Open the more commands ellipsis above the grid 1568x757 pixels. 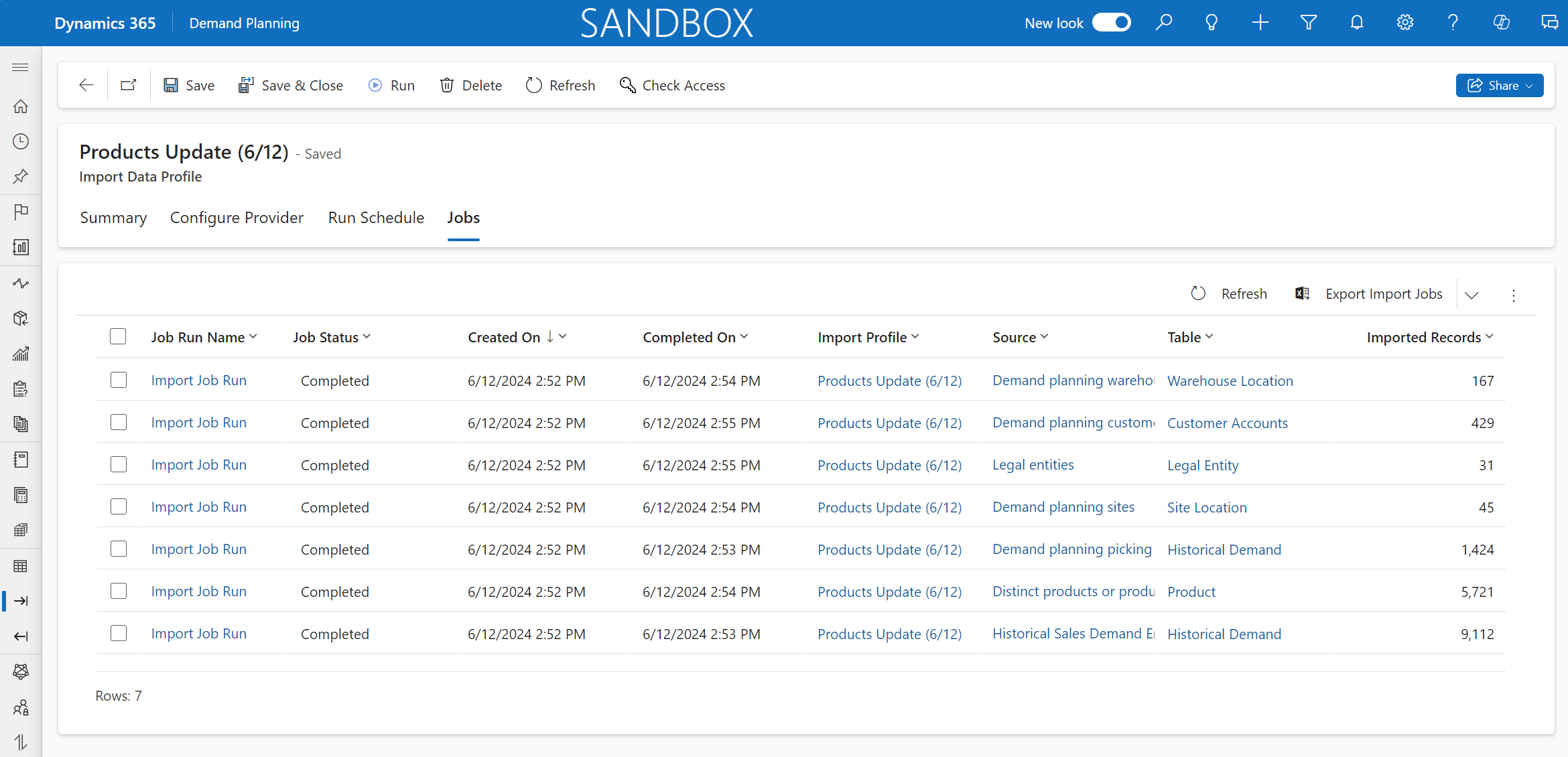[x=1514, y=295]
